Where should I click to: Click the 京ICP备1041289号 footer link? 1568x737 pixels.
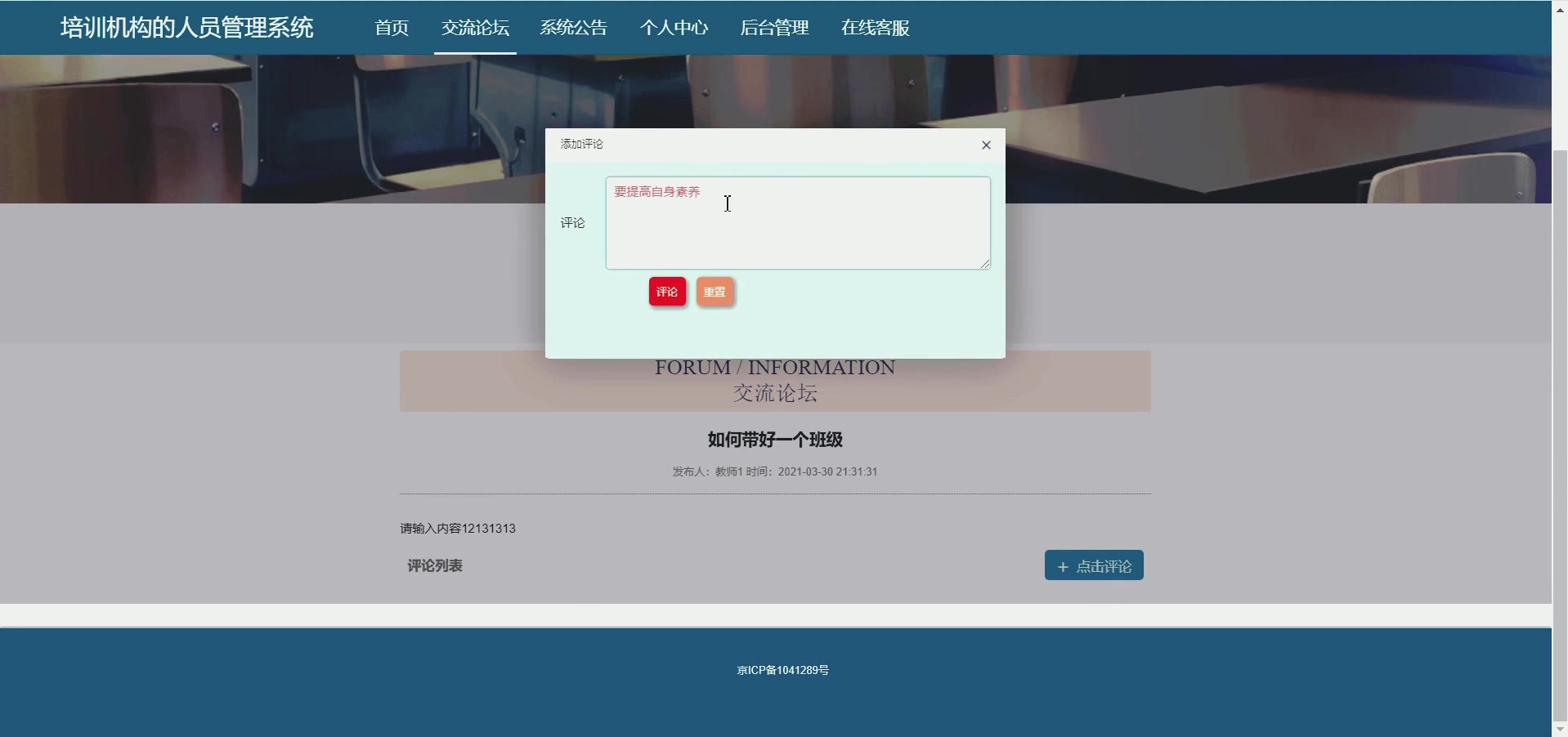click(x=782, y=669)
